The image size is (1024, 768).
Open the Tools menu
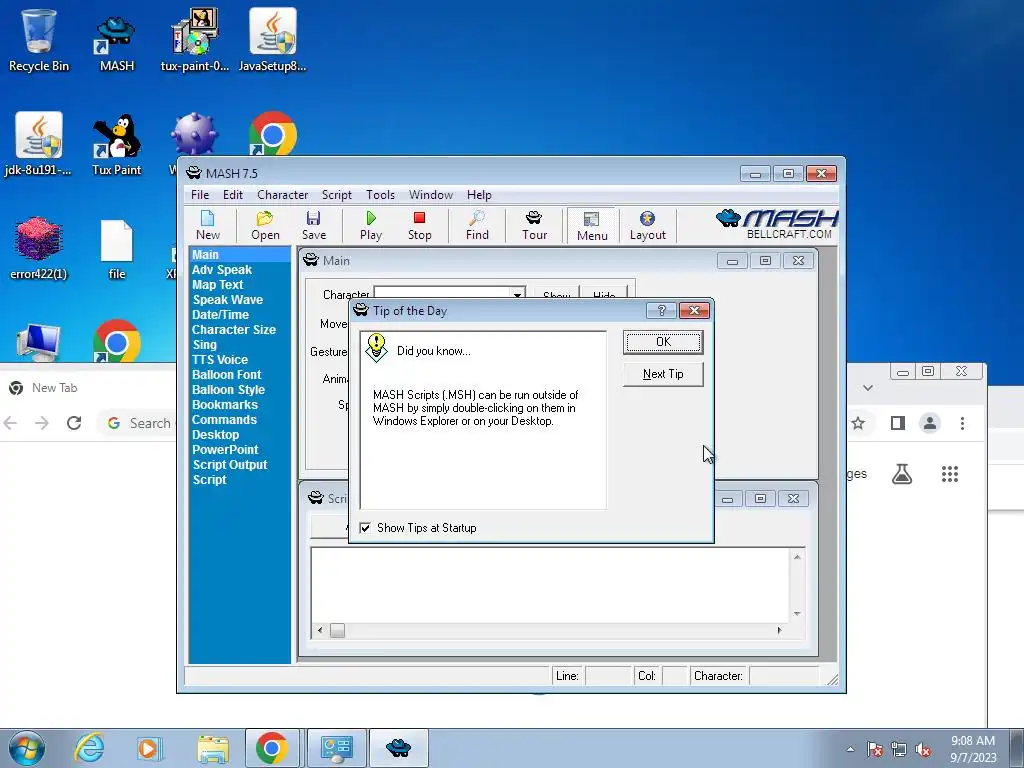[x=380, y=195]
